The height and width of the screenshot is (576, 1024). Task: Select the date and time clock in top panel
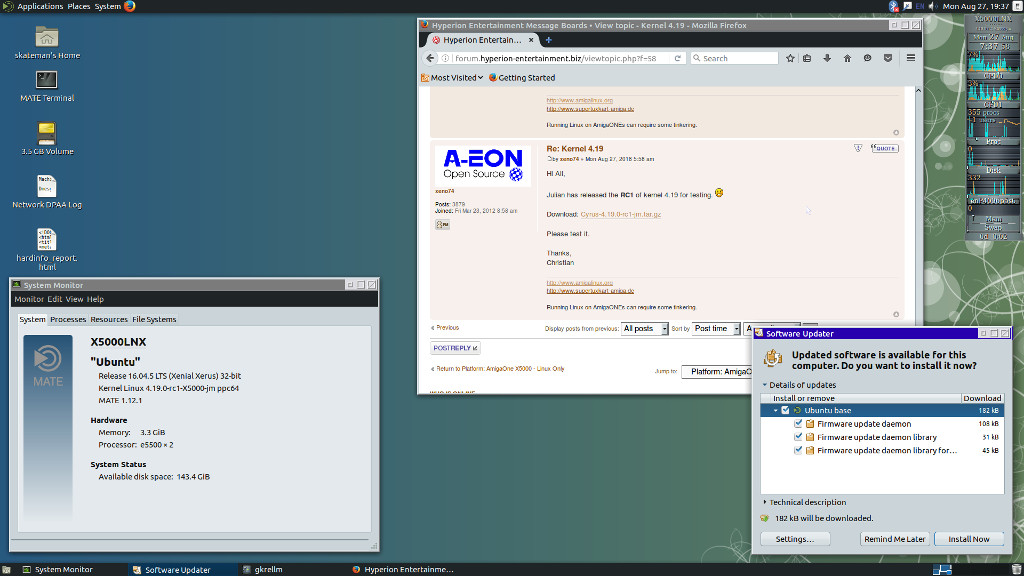coord(976,6)
